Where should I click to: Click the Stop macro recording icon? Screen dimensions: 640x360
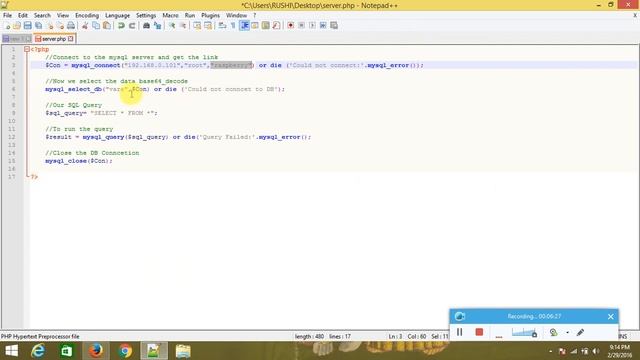click(x=301, y=26)
